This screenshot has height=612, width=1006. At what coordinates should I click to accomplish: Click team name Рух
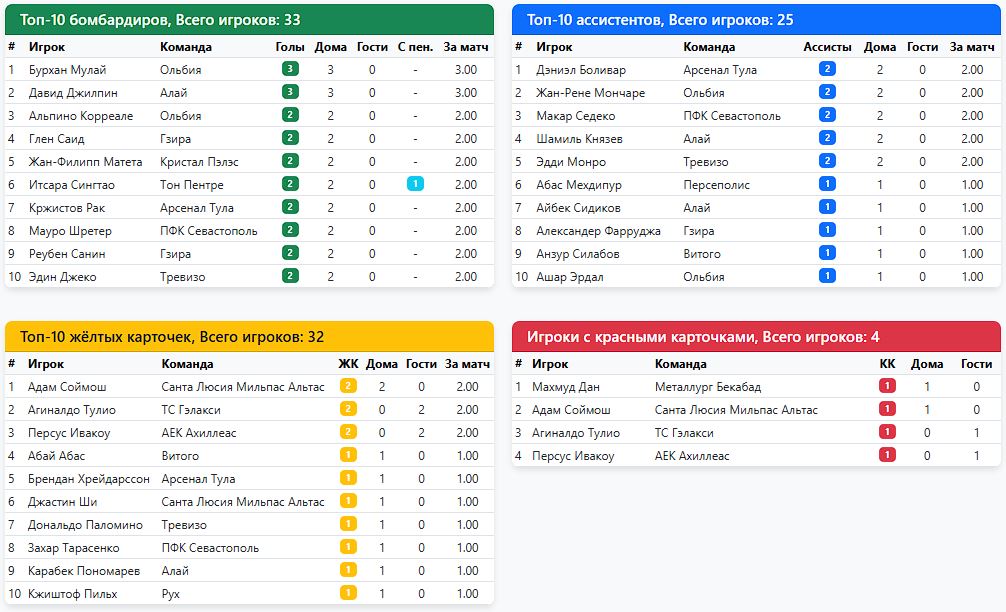coord(170,594)
